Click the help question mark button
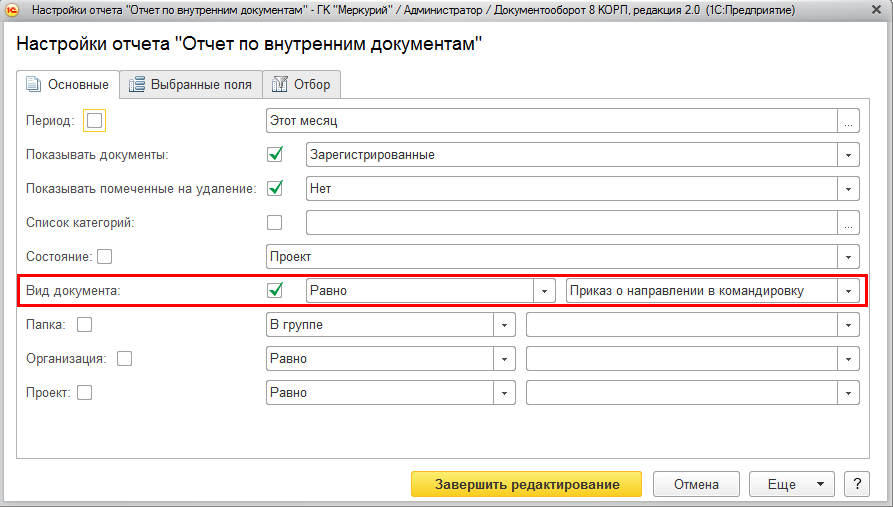The image size is (893, 507). (856, 484)
